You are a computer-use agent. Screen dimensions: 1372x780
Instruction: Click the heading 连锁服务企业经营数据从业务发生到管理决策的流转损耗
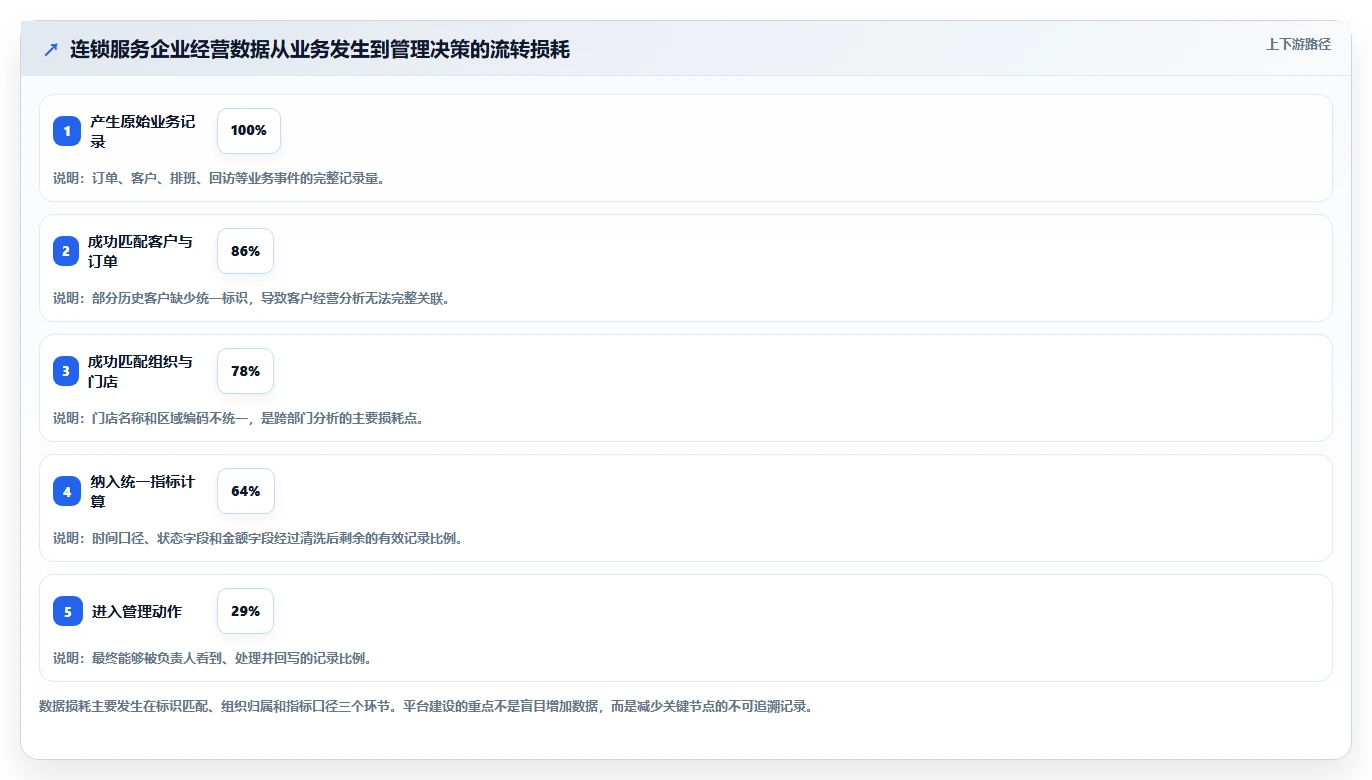[320, 49]
